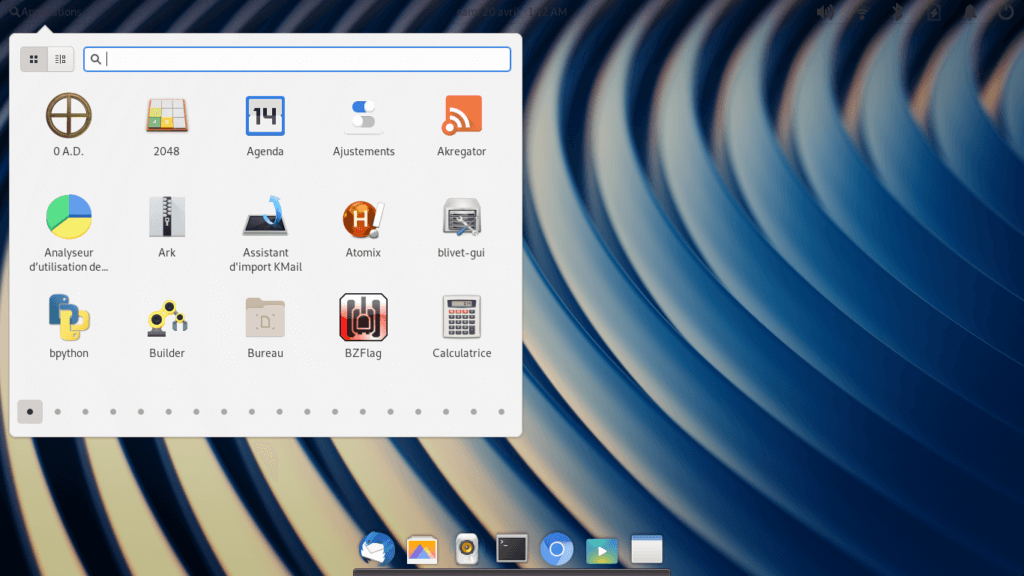This screenshot has width=1024, height=576.
Task: Launch Chromium browser from the dock
Action: click(556, 549)
